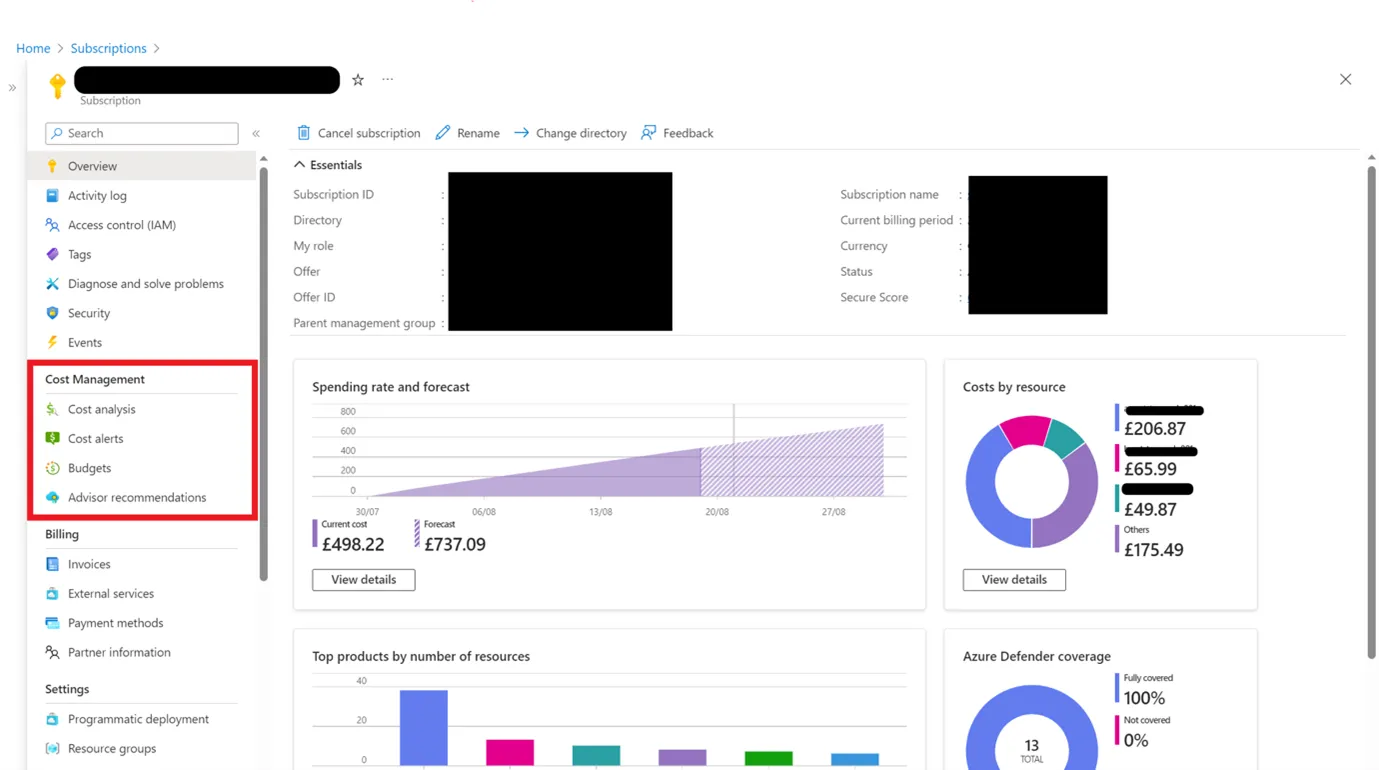Open Programmatic deployment icon
Screen dimensions: 1379x770
[x=52, y=719]
